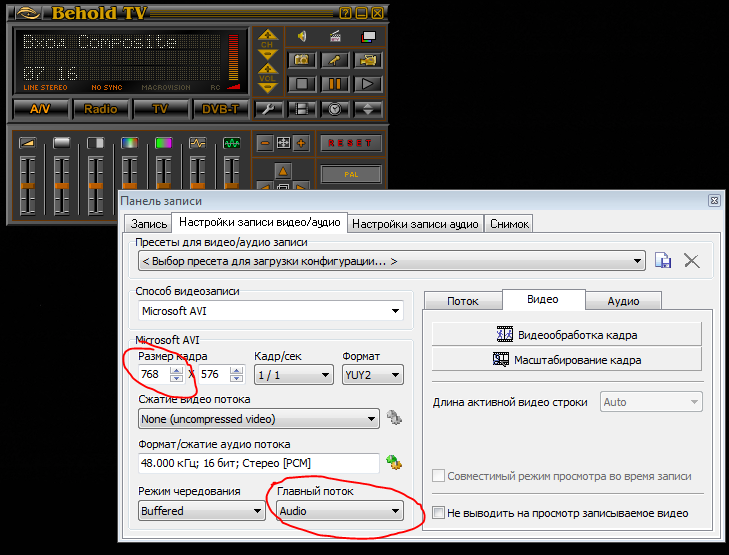Open the Поток sub-tab
This screenshot has width=729, height=555.
coord(463,301)
